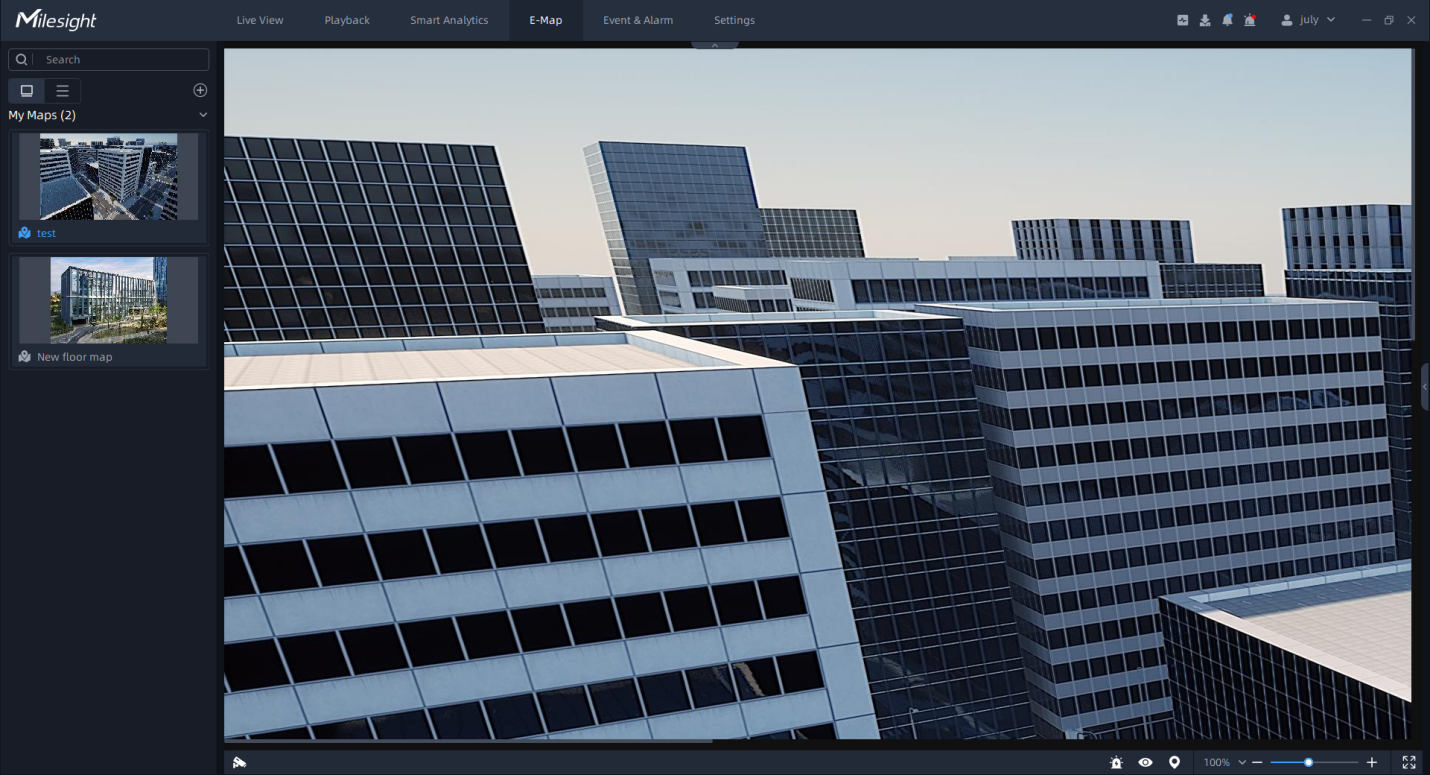Restore down the Milesight window
Viewport: 1430px width, 775px height.
pos(1389,20)
